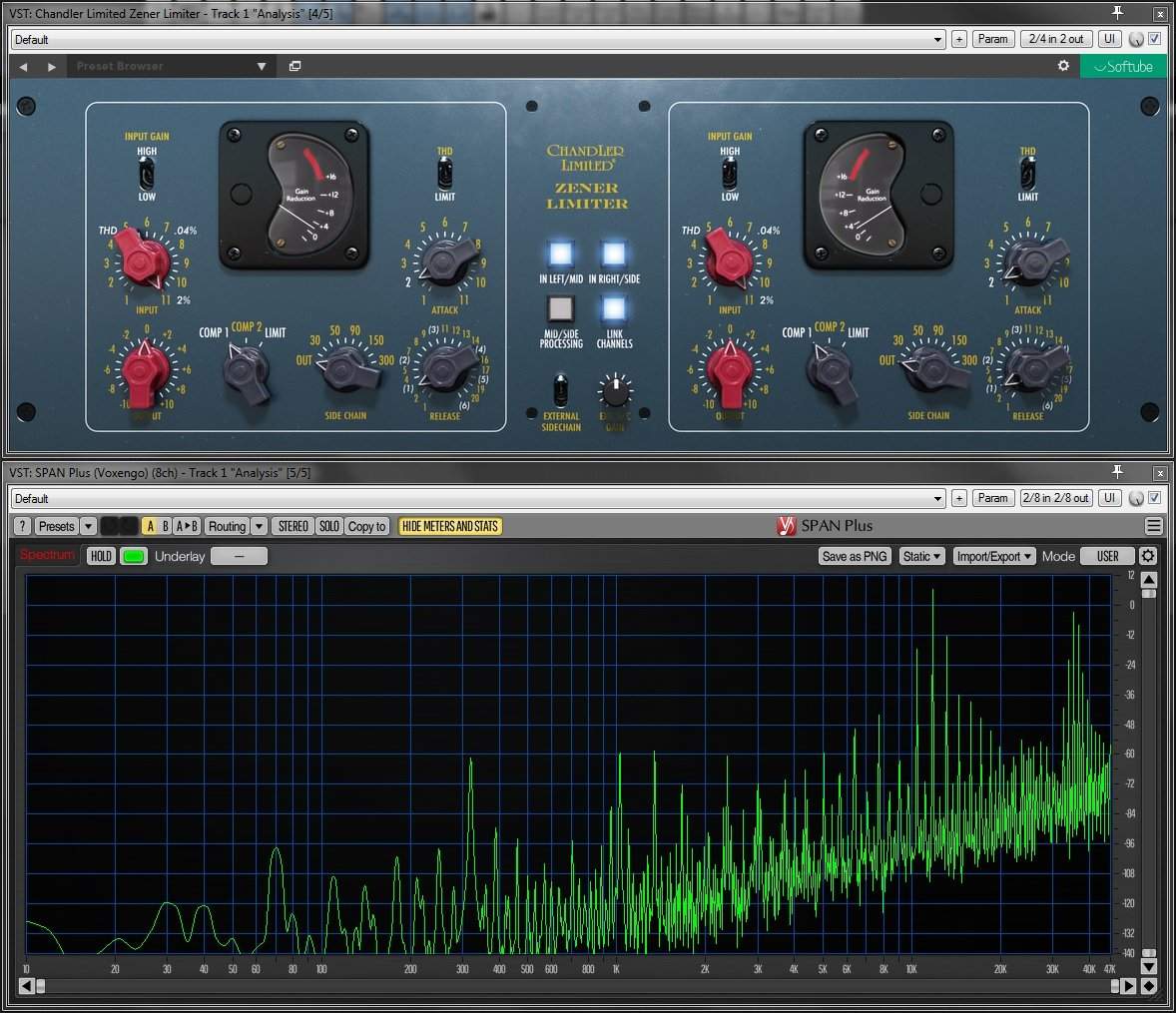
Task: Click the A to B copy button
Action: point(187,526)
